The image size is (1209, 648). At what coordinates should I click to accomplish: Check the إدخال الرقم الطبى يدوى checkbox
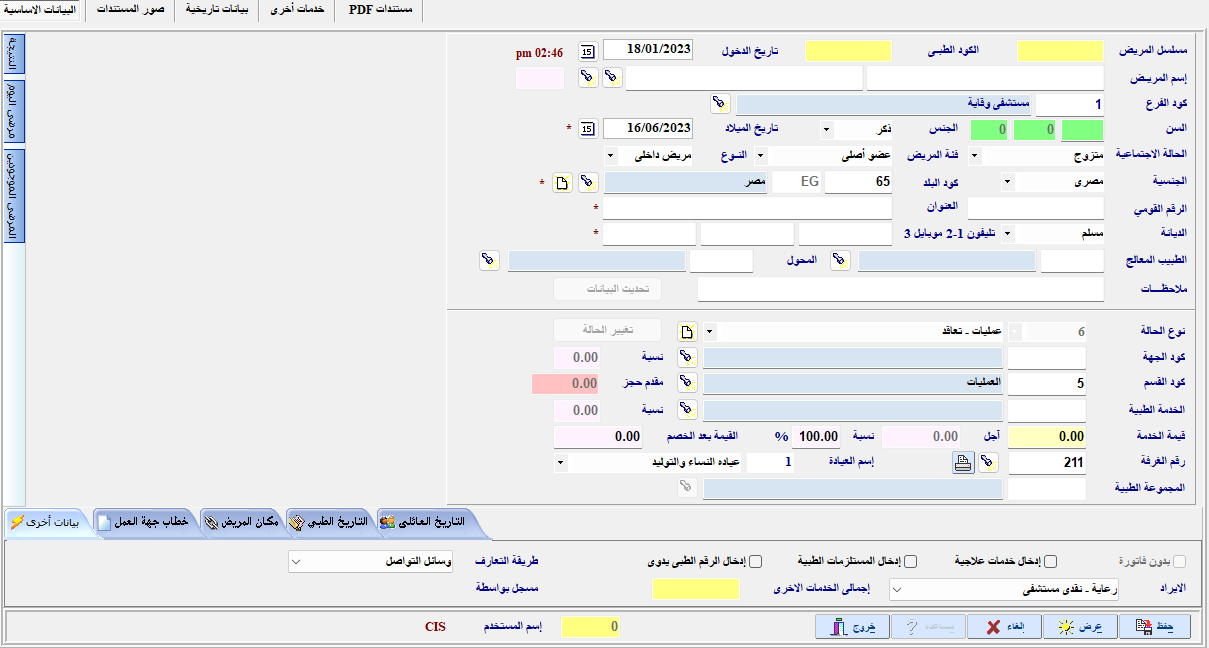[756, 561]
